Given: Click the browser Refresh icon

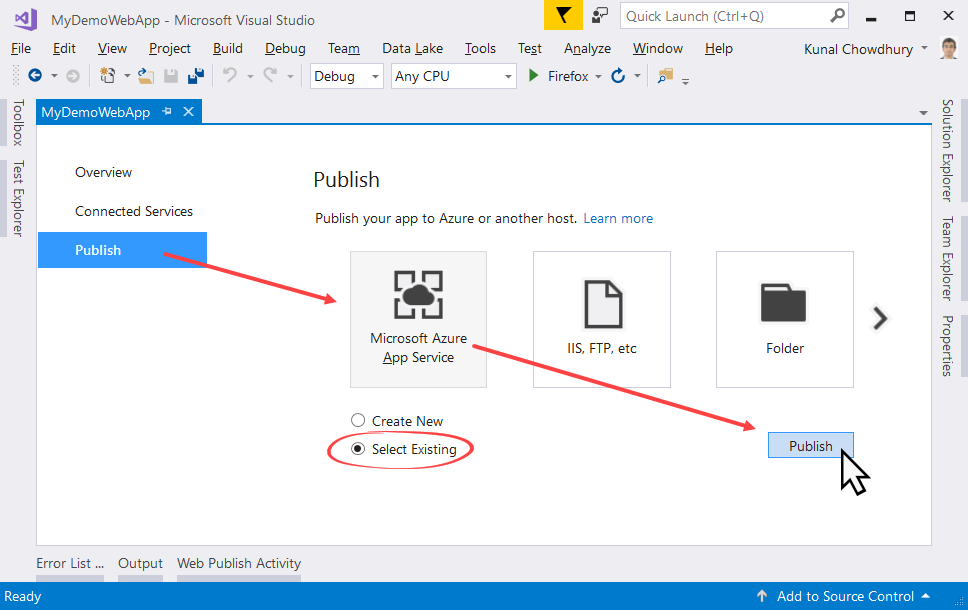Looking at the screenshot, I should (618, 76).
